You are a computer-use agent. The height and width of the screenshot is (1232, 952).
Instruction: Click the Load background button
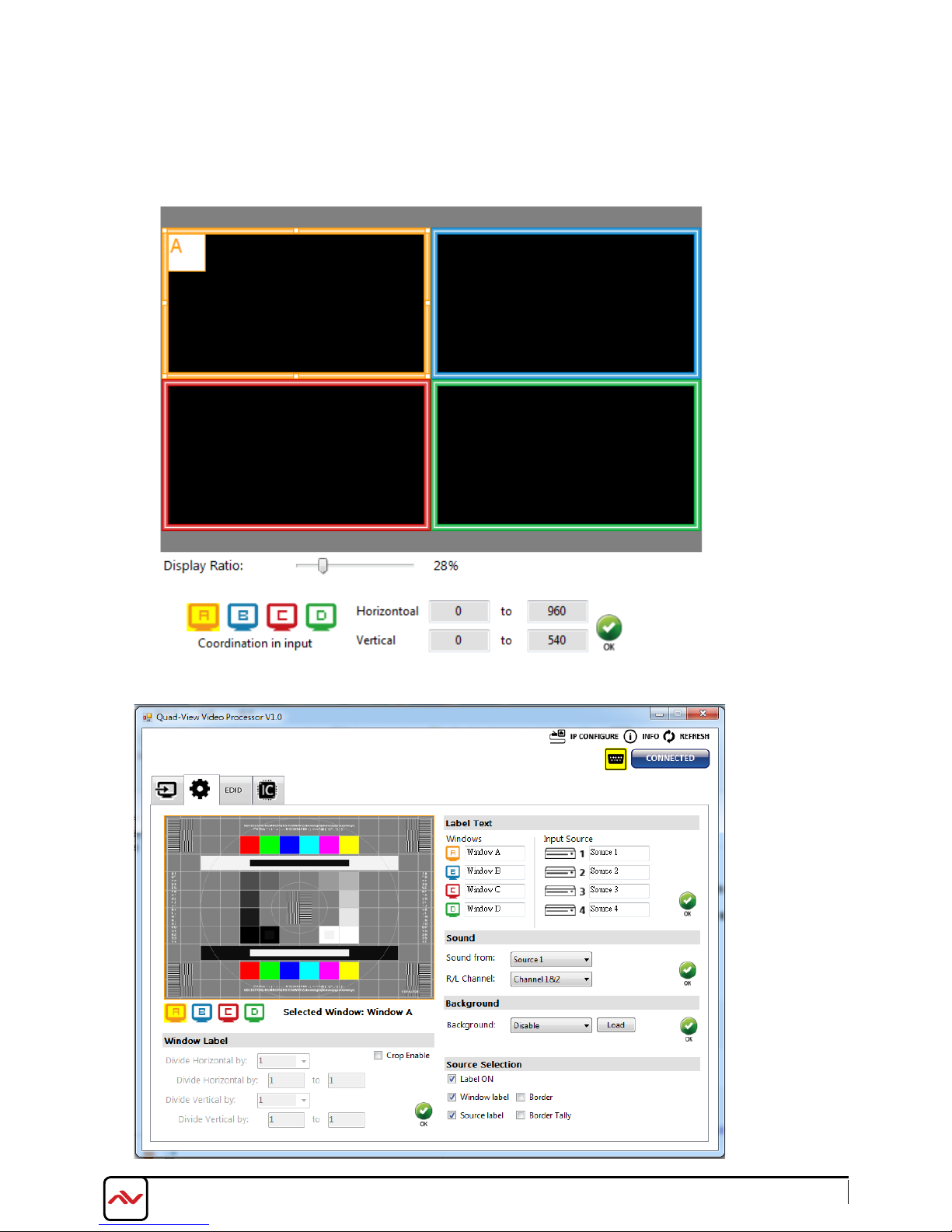pos(616,1025)
